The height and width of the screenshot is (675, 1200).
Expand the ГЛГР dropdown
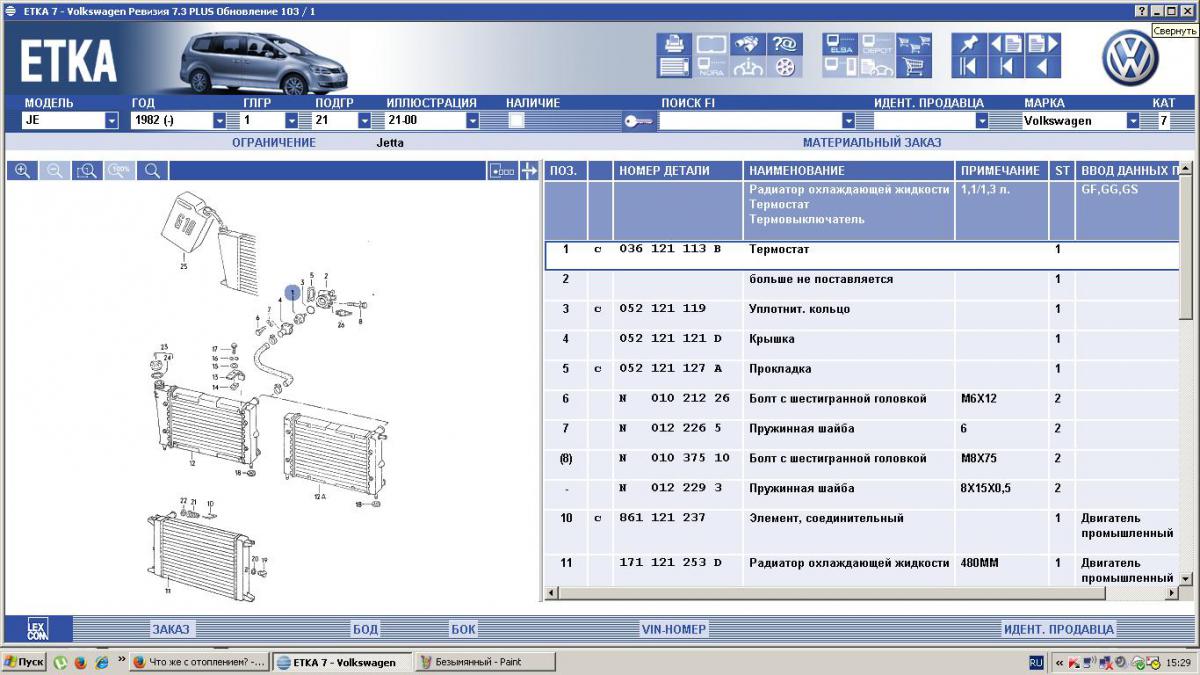[x=292, y=121]
